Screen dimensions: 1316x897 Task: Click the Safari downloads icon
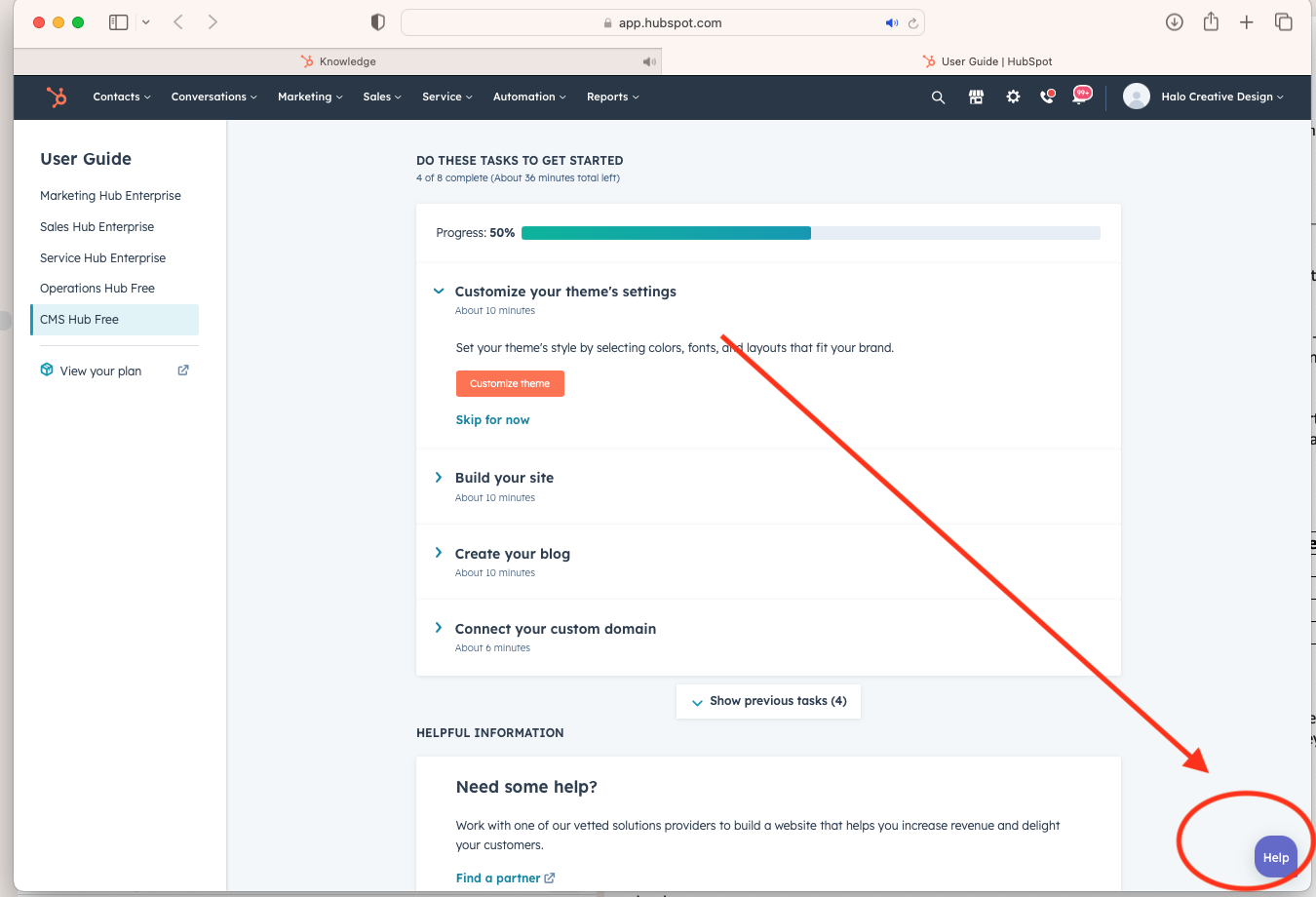pos(1175,22)
